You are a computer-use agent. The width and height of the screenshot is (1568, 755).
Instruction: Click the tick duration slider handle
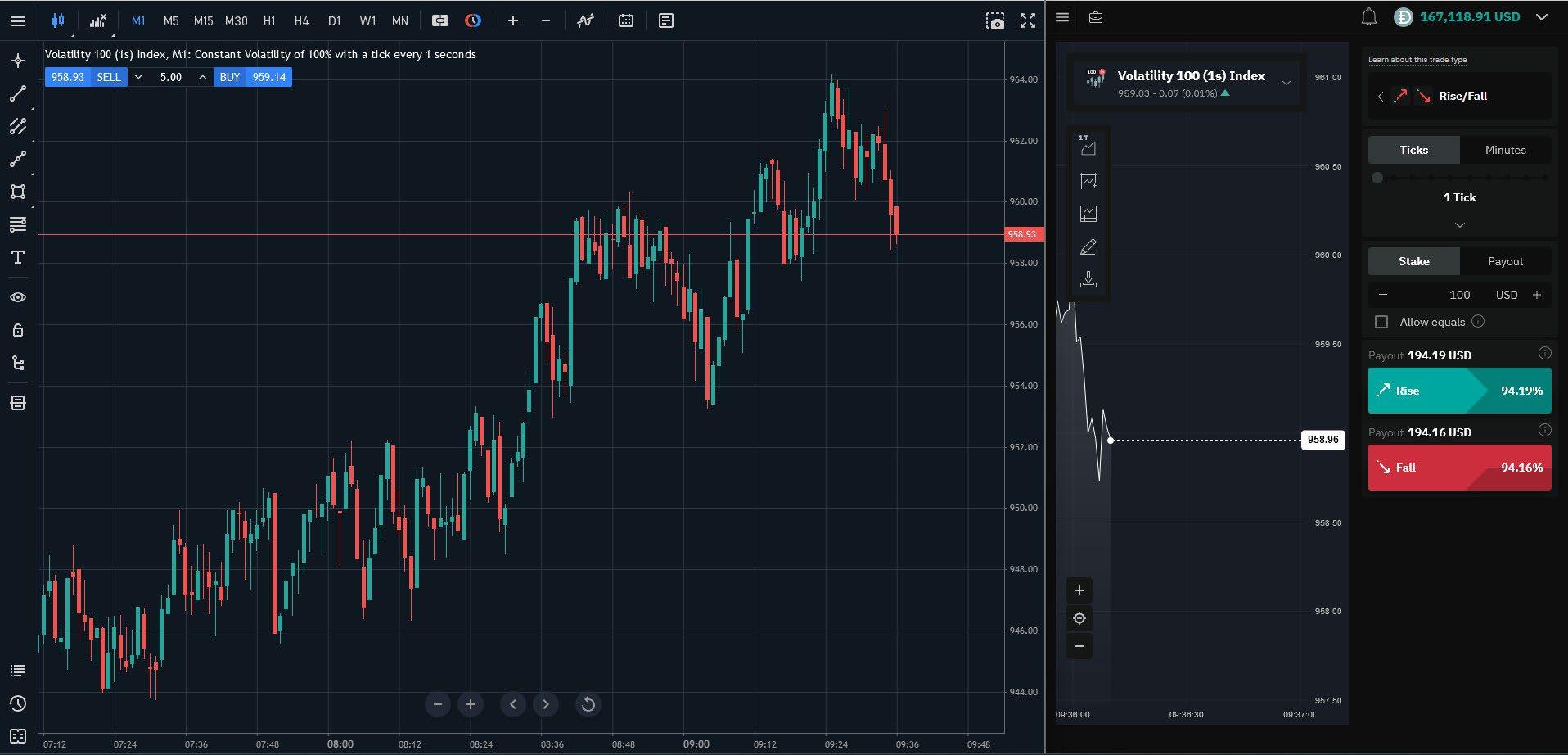[x=1377, y=178]
